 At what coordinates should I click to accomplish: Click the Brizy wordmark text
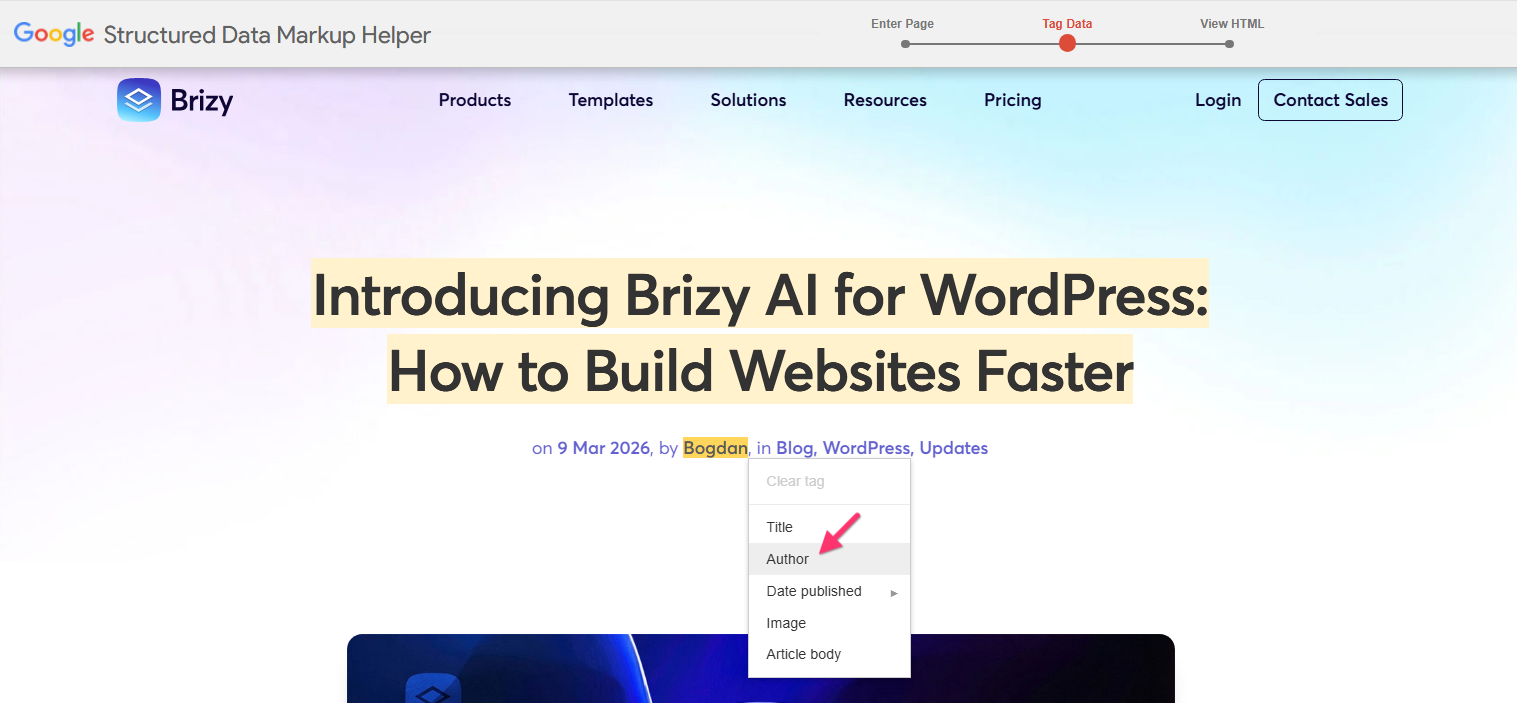[201, 101]
